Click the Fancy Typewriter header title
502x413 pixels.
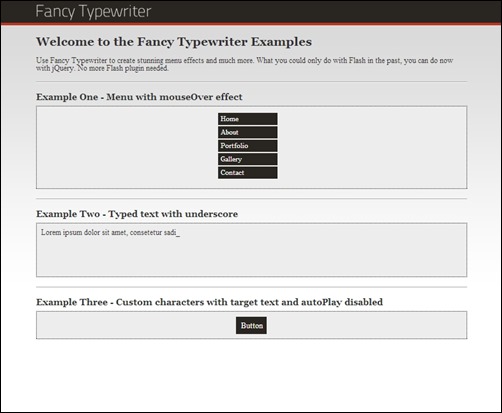[93, 11]
